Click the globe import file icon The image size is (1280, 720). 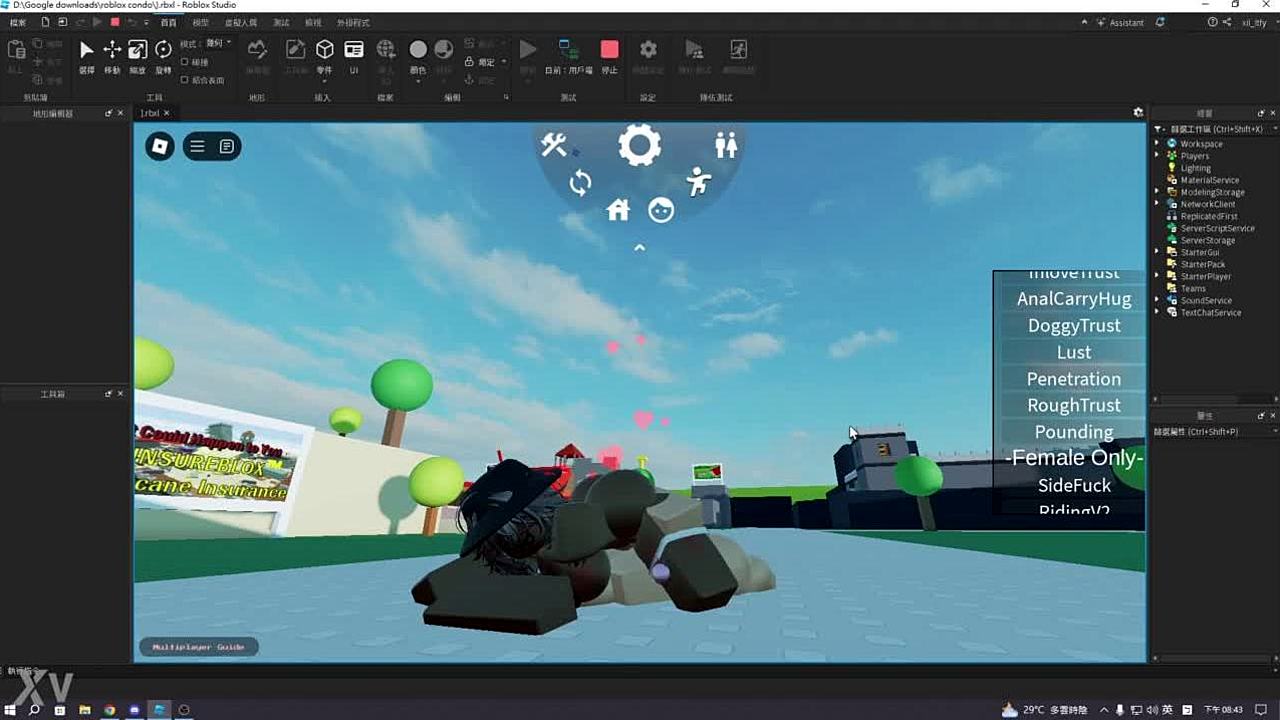(386, 50)
